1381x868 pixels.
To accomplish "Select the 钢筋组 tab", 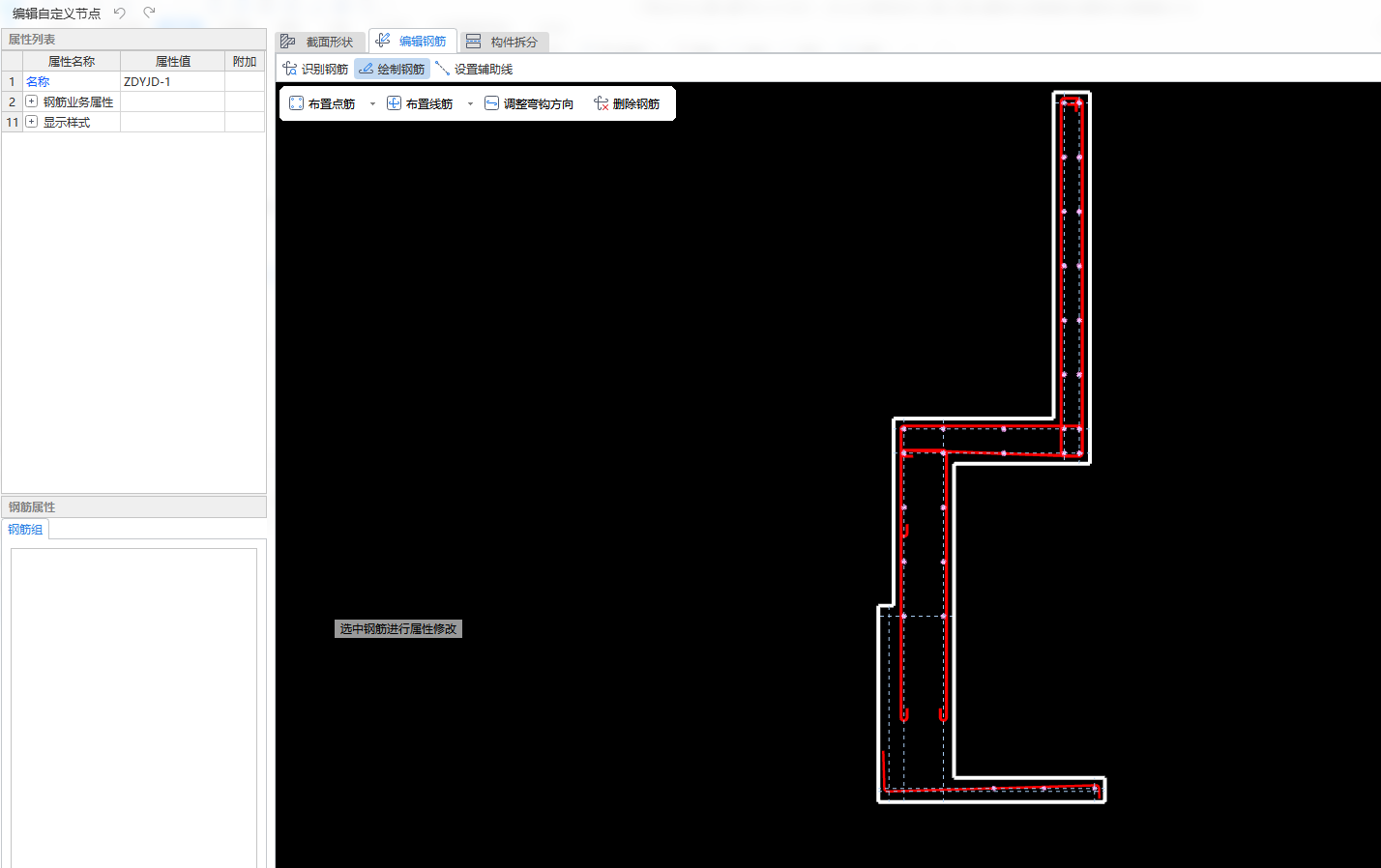I will [25, 529].
